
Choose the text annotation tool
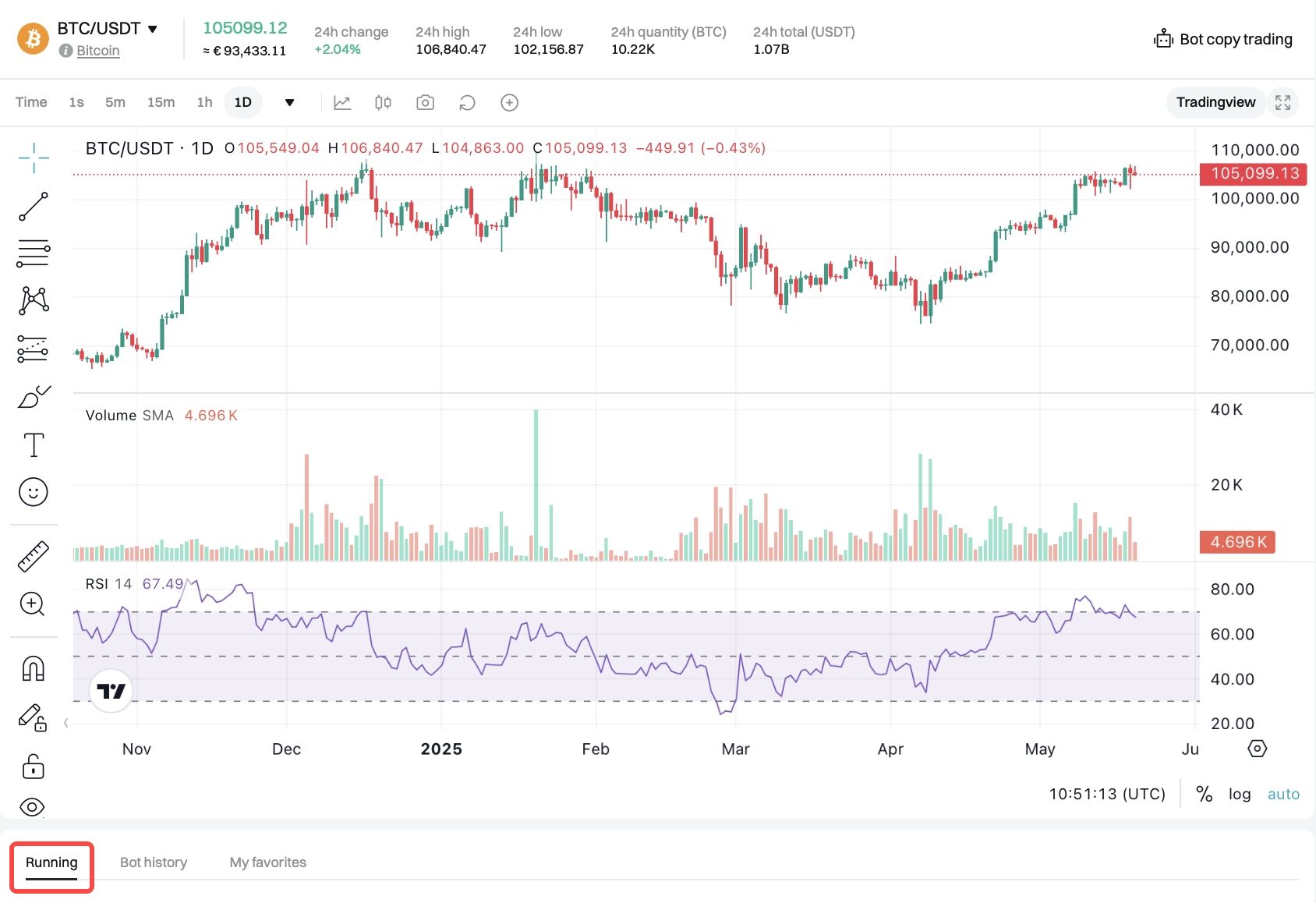click(x=34, y=445)
